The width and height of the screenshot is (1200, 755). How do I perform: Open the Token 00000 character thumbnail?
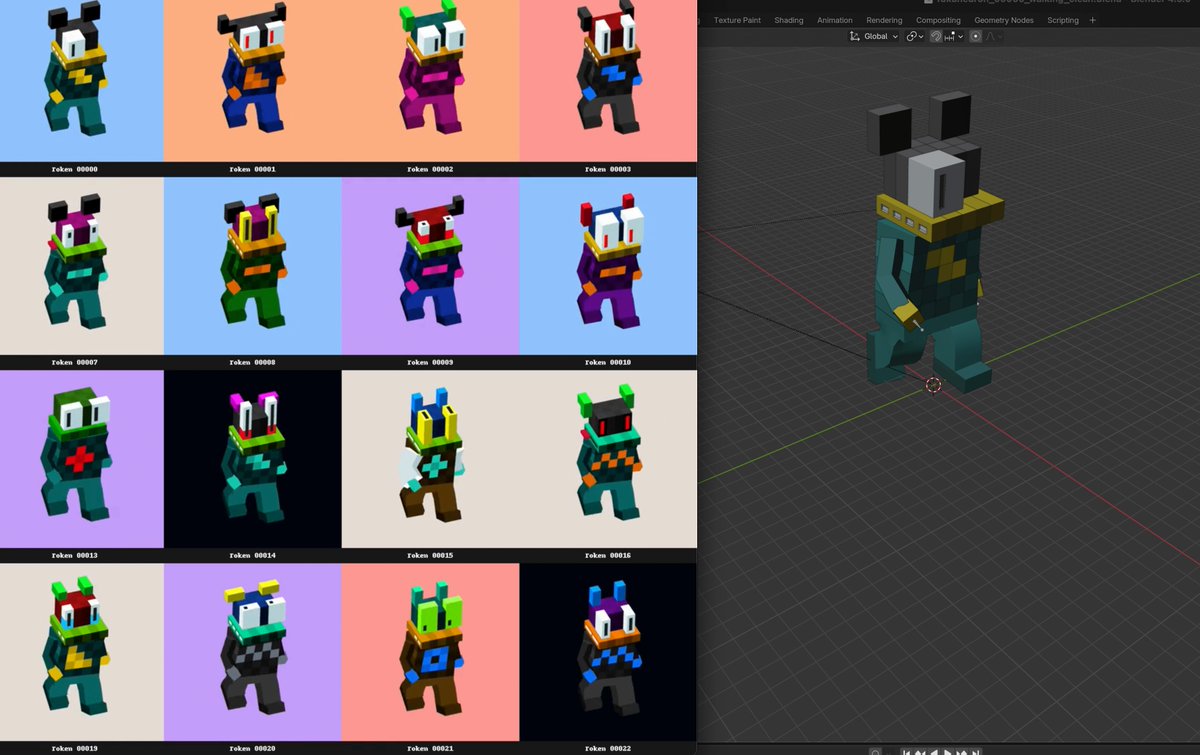coord(82,81)
